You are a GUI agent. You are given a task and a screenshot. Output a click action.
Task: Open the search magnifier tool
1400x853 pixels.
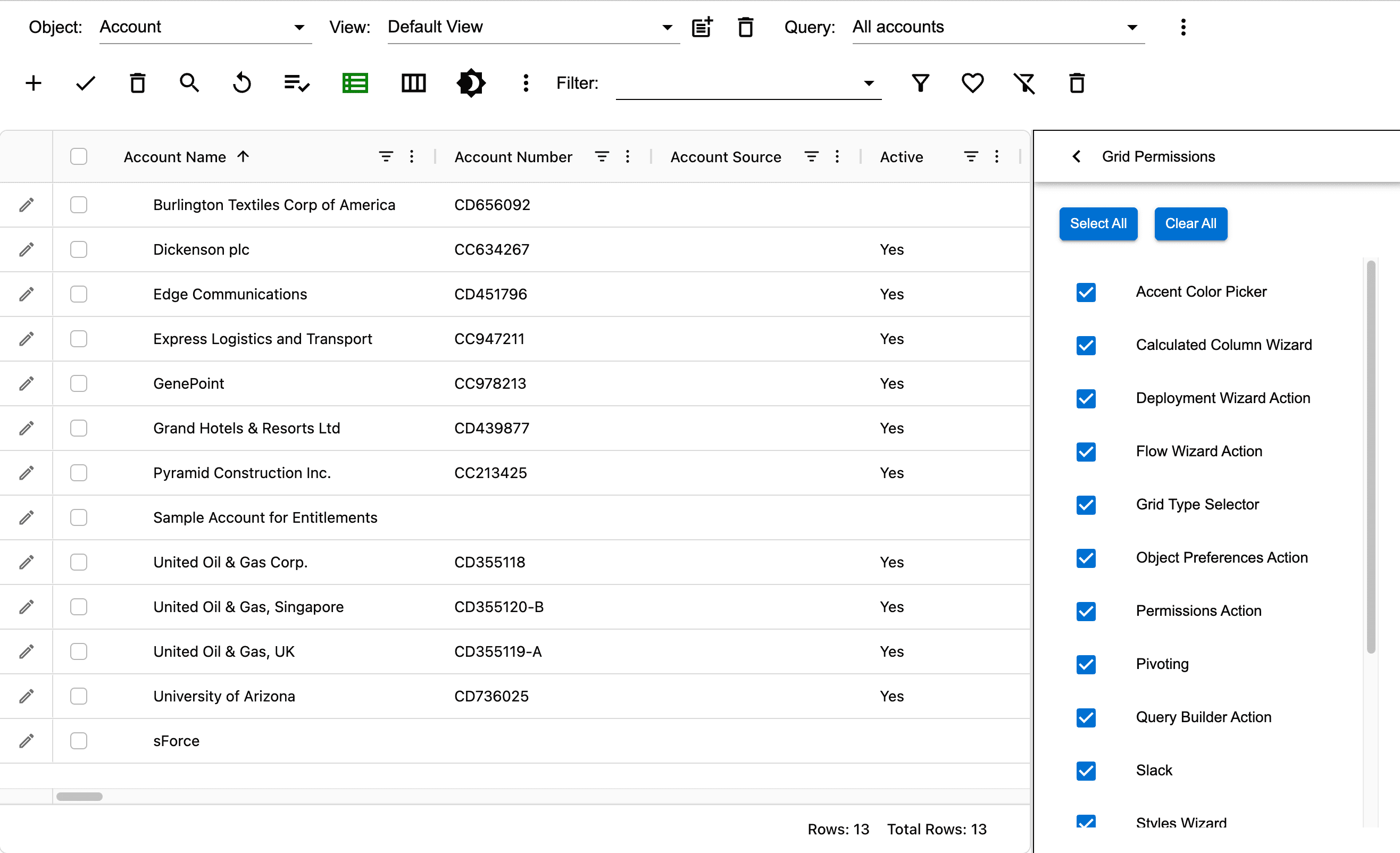pos(189,83)
